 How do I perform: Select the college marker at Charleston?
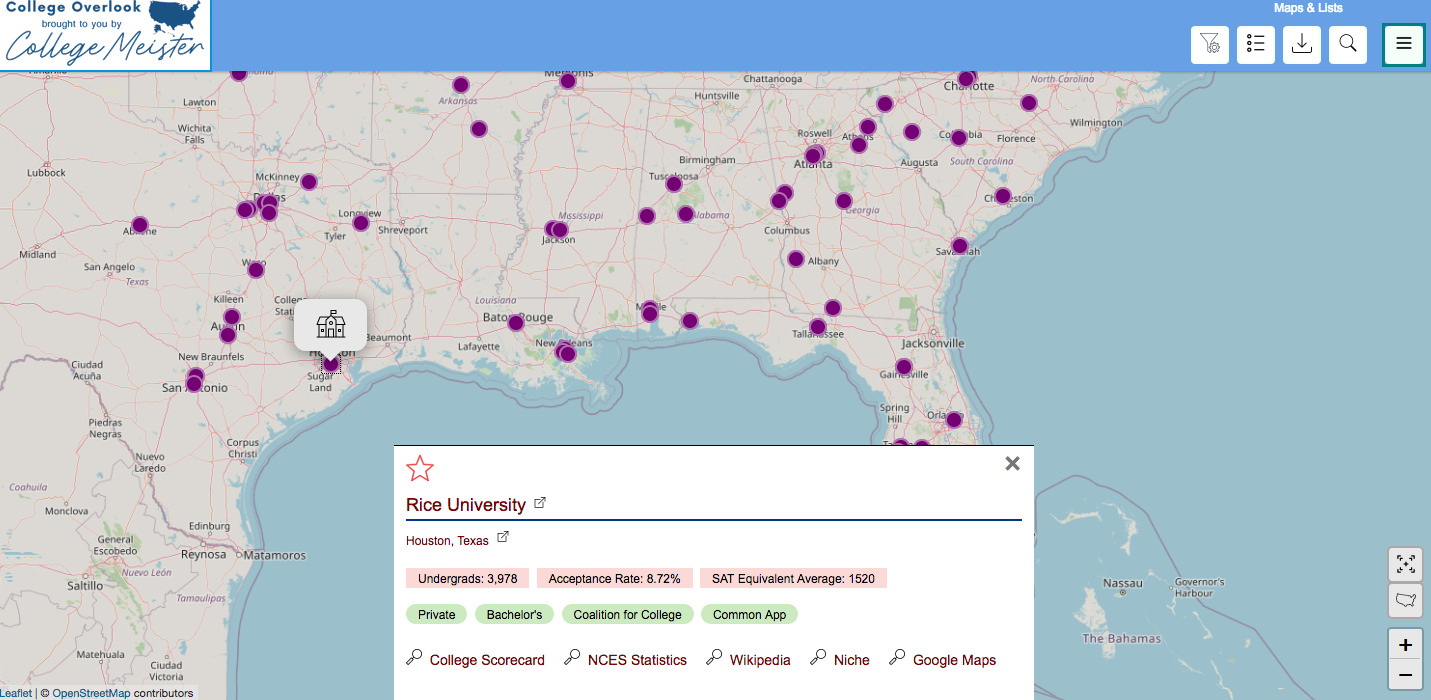1003,196
